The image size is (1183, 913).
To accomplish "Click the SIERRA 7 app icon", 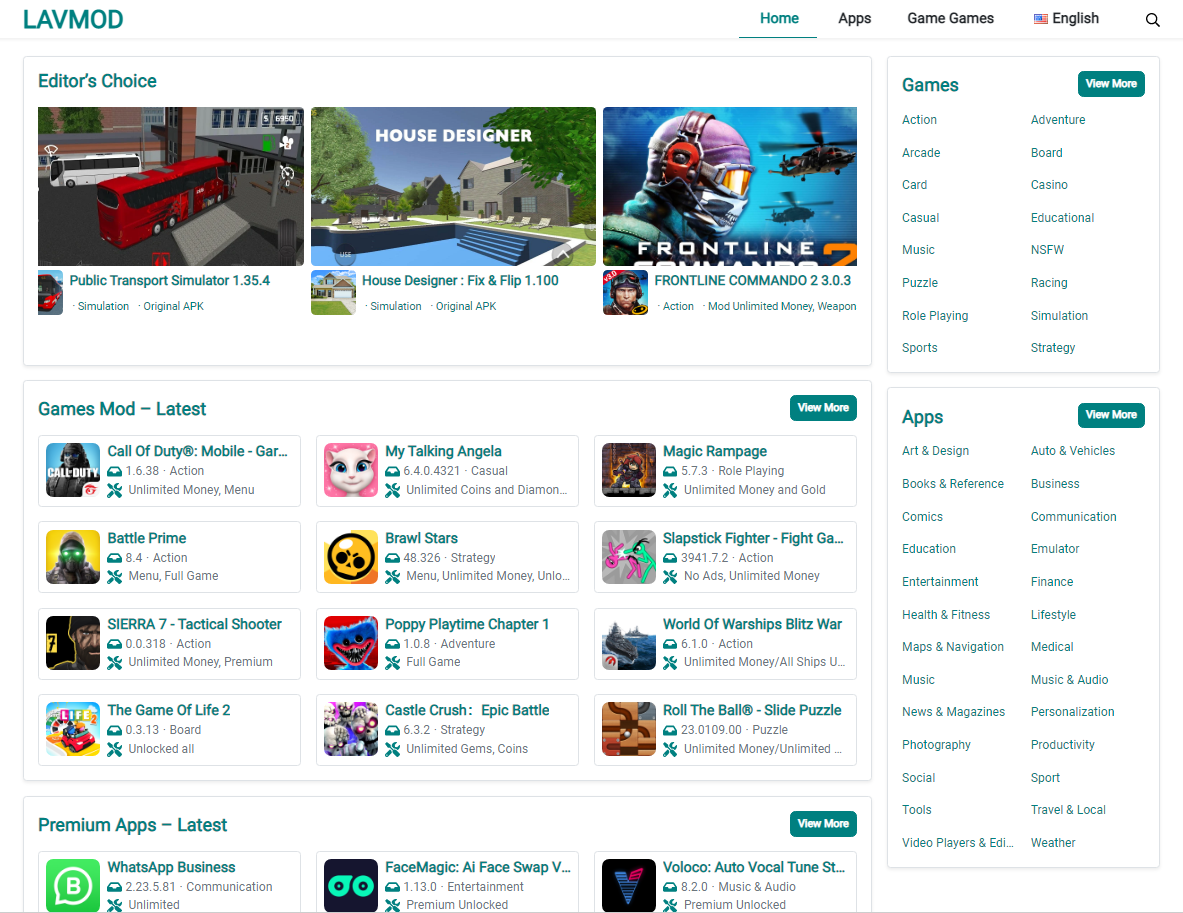I will tap(73, 643).
